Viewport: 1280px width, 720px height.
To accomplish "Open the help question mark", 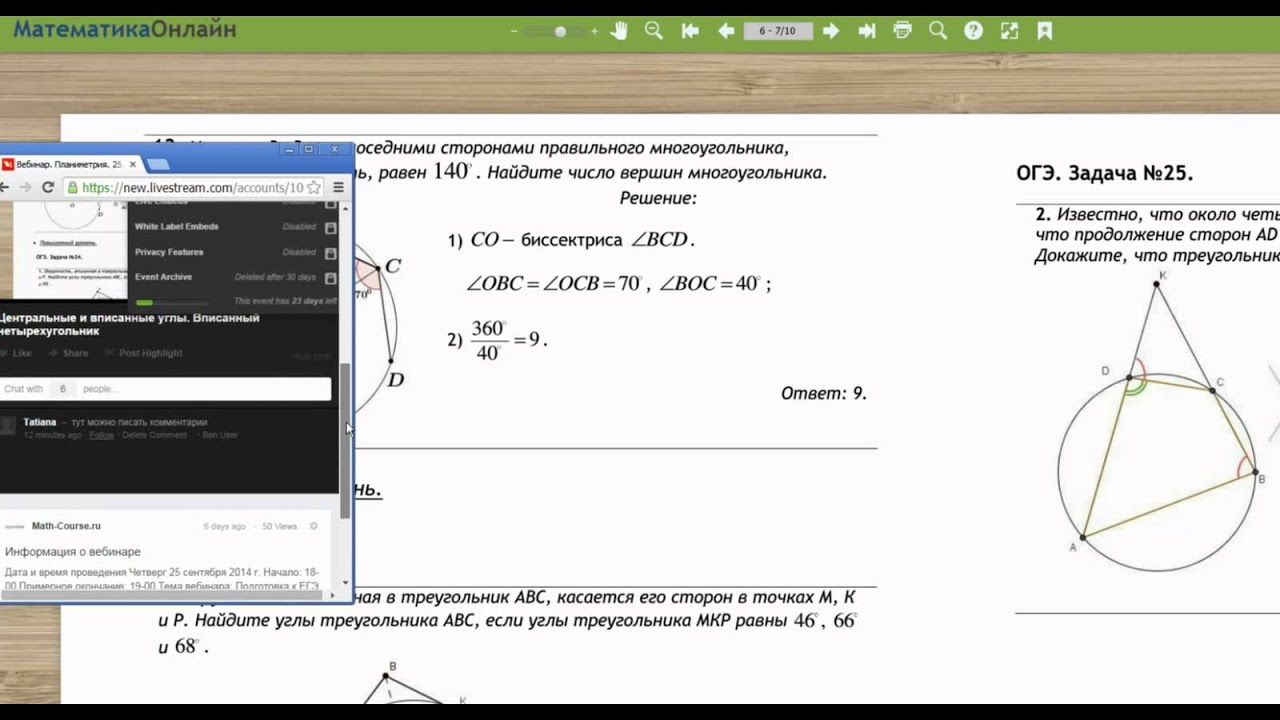I will [973, 31].
